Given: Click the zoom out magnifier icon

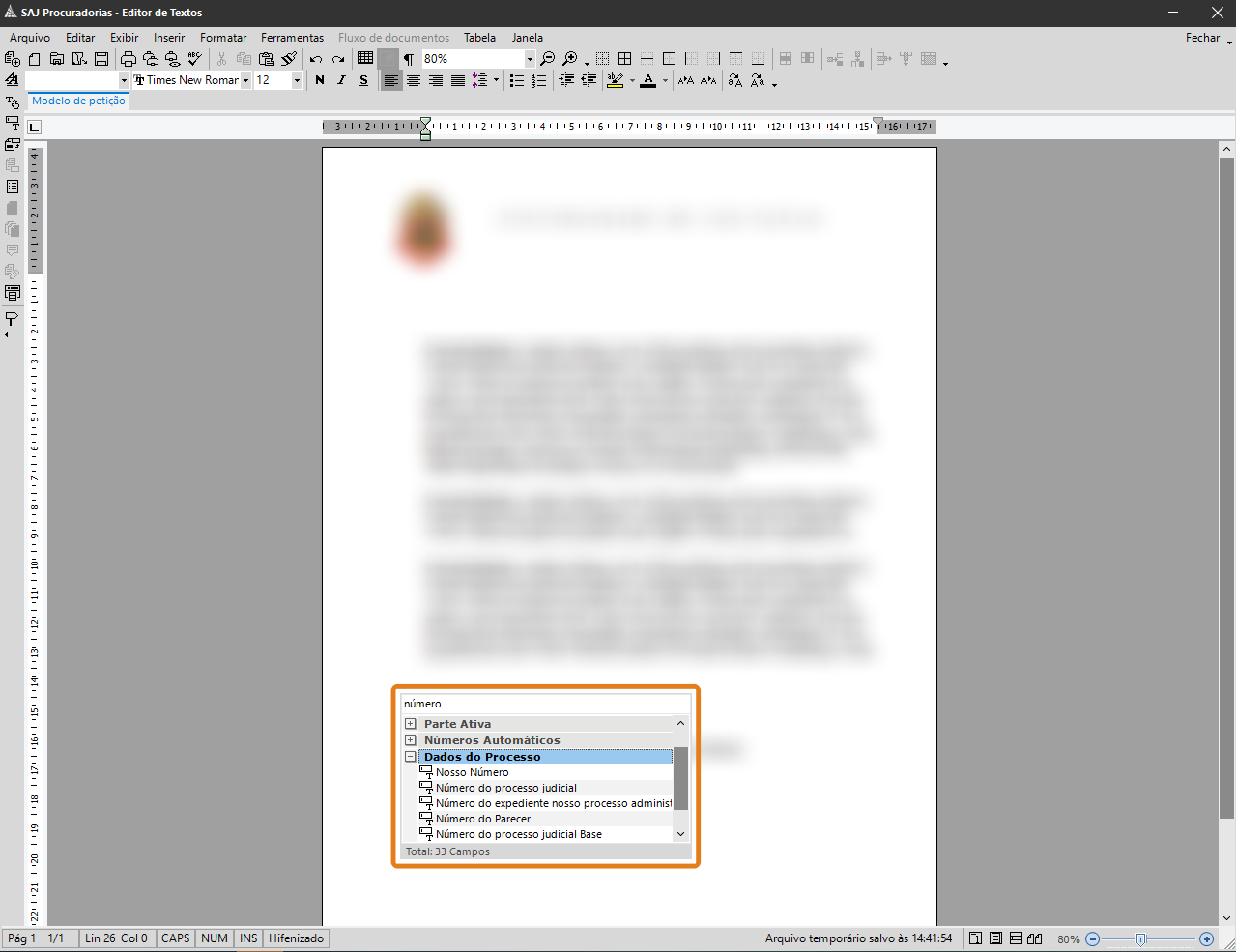Looking at the screenshot, I should 548,59.
